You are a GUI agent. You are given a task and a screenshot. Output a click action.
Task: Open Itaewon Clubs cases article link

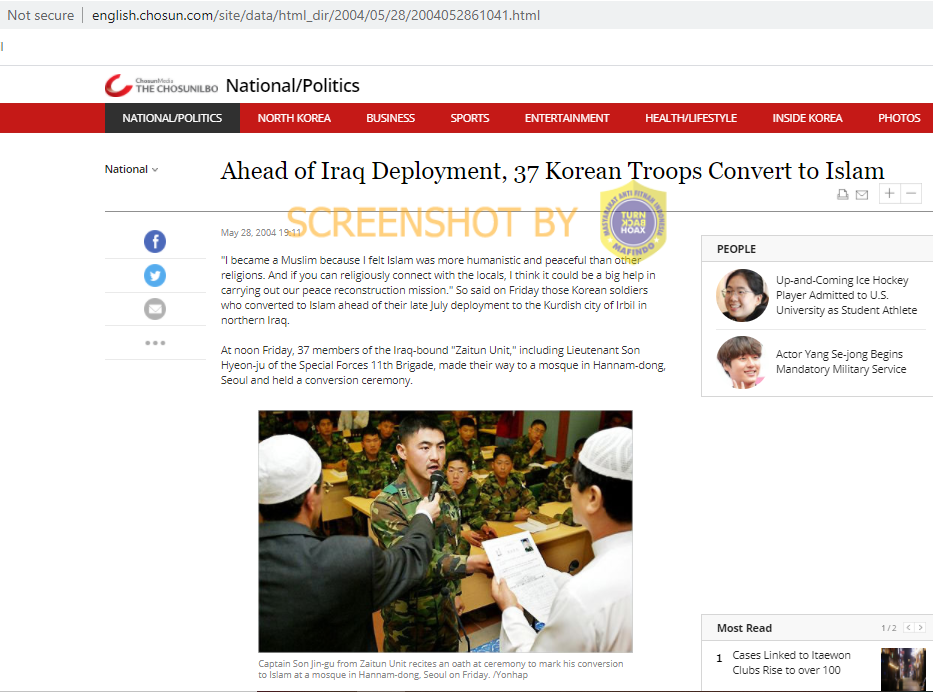(791, 662)
